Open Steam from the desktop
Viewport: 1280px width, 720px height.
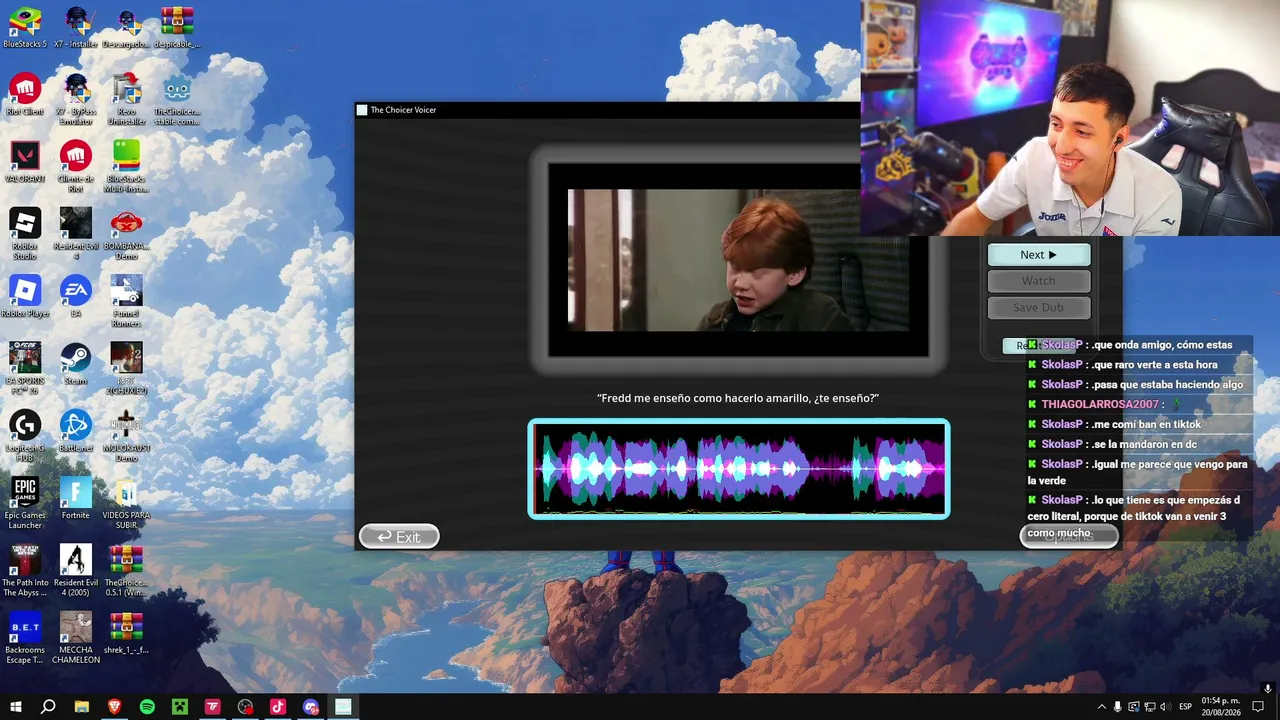[x=76, y=364]
